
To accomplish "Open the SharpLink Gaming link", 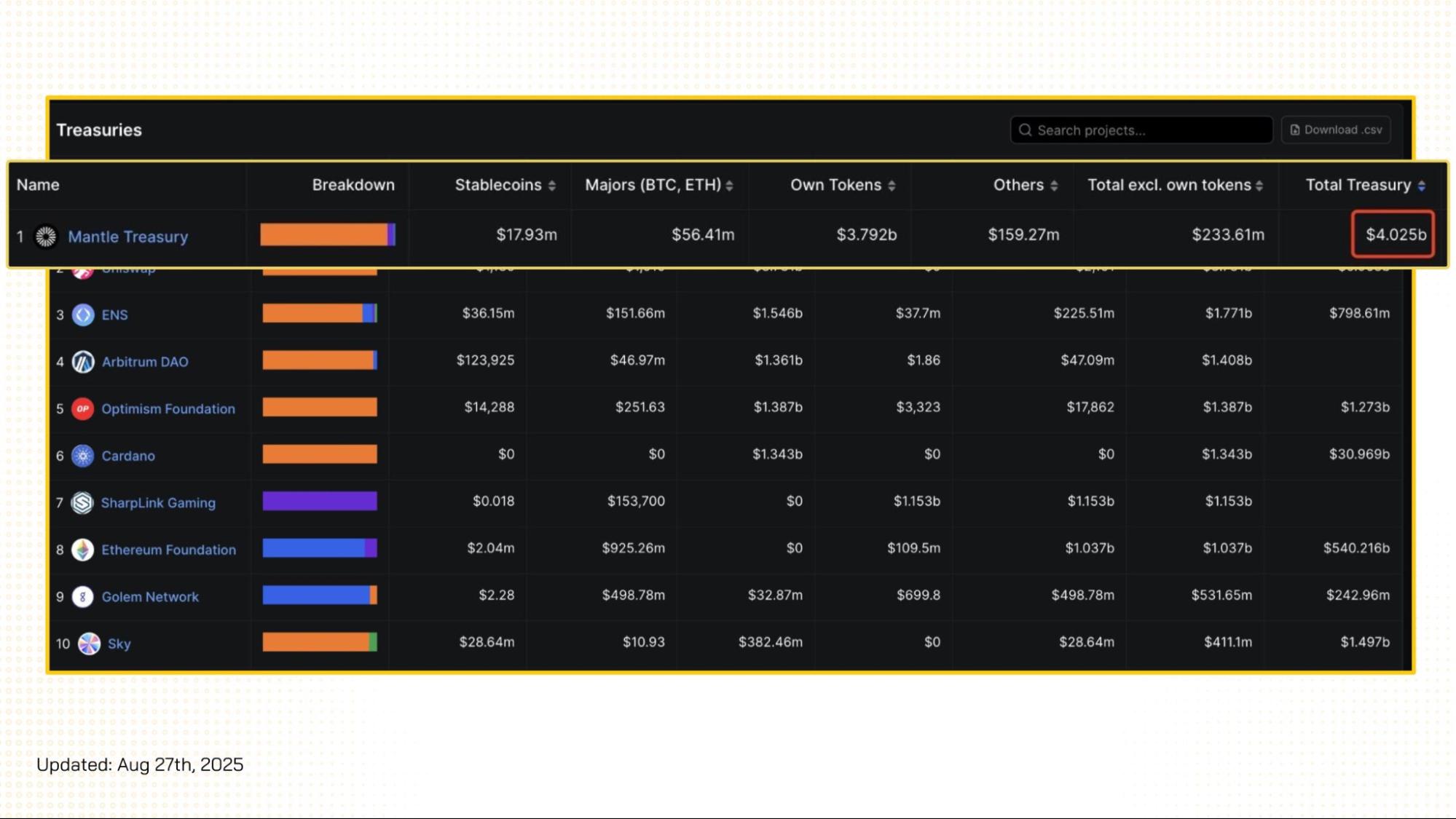I will tap(158, 502).
